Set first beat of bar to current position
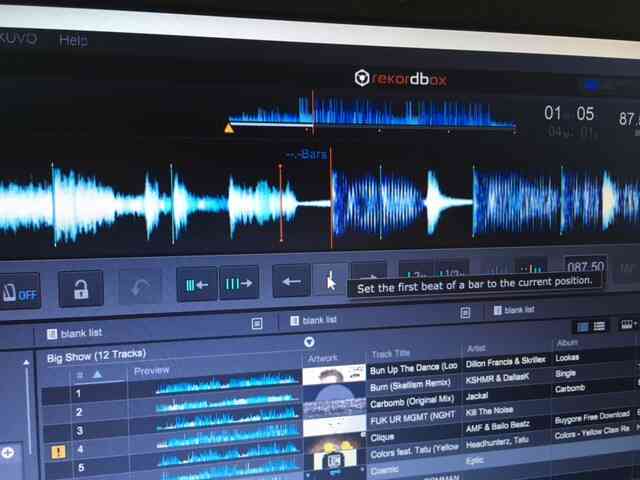This screenshot has width=640, height=480. pos(330,280)
